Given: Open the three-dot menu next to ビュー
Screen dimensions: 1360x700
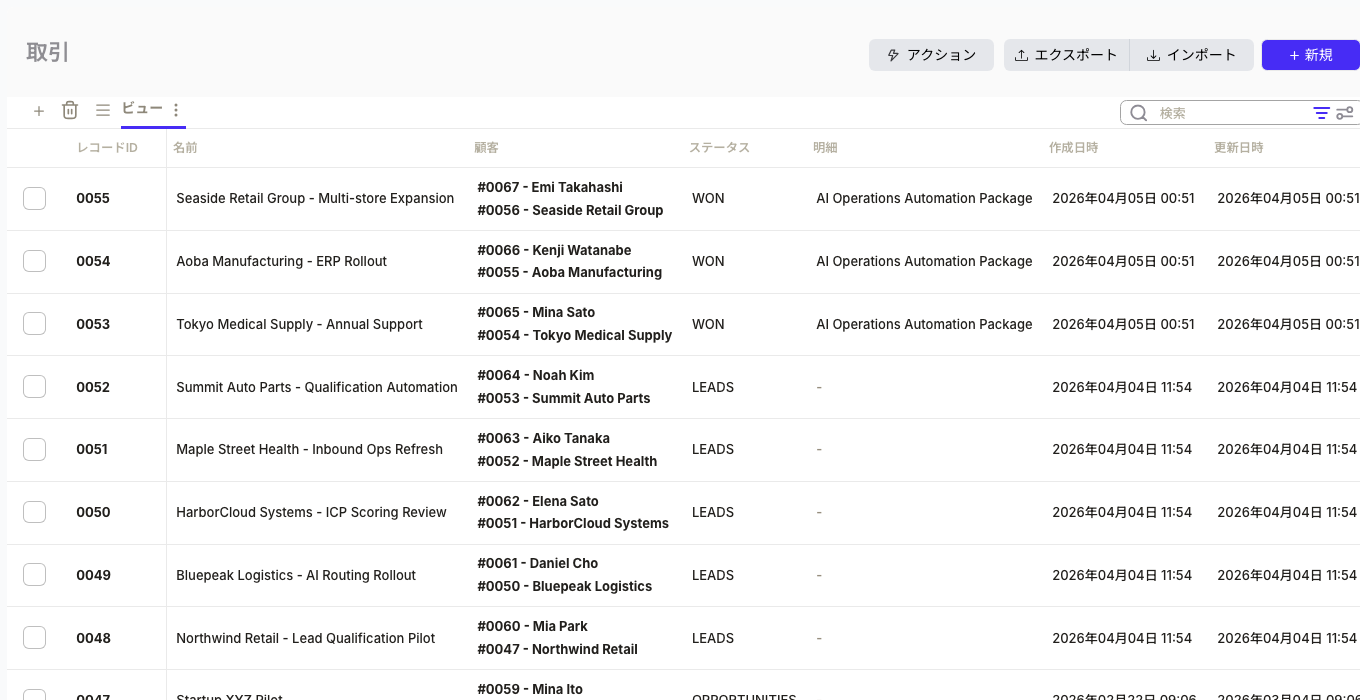Looking at the screenshot, I should 176,110.
